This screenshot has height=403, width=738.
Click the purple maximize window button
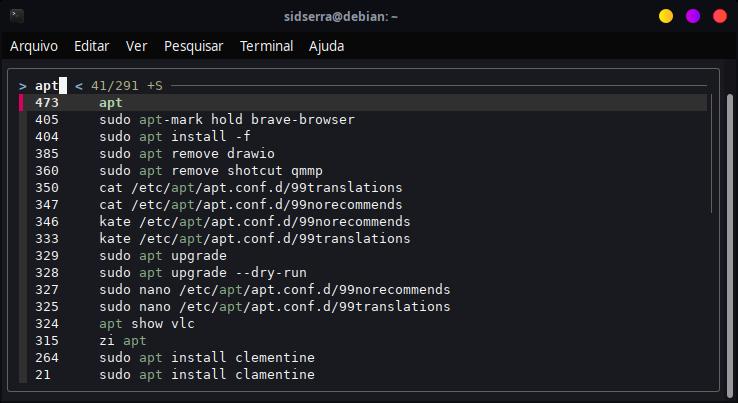[x=692, y=16]
